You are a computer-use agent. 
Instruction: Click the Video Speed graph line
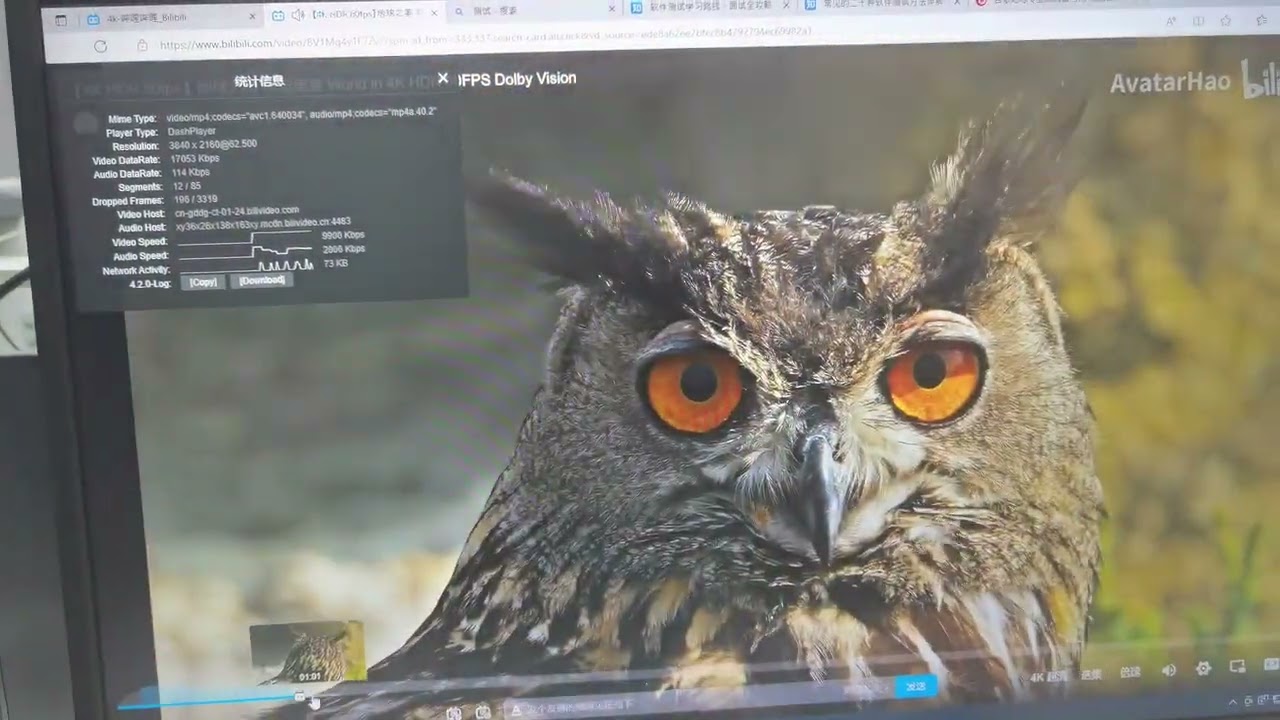[244, 240]
